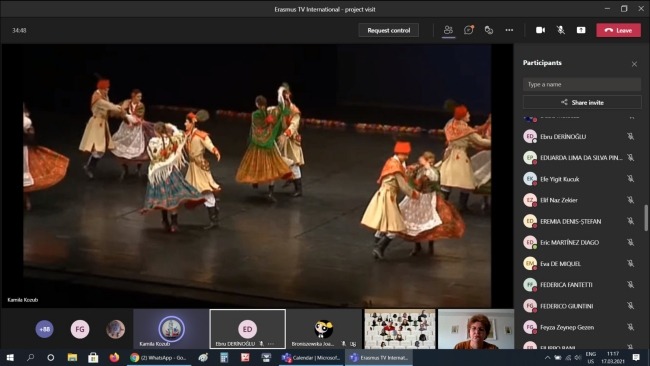This screenshot has width=650, height=366.
Task: Click the red Leave button
Action: 618,30
